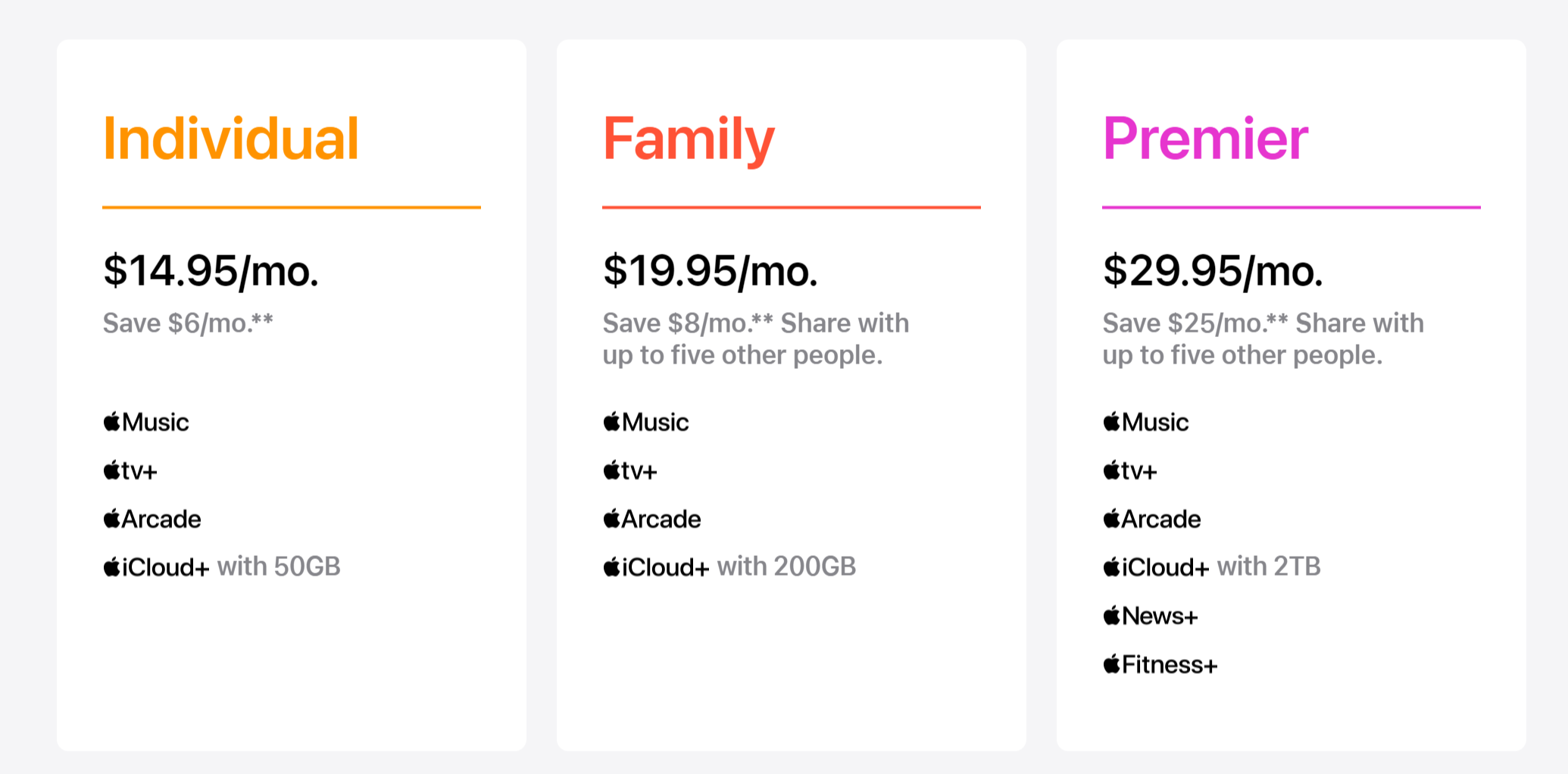Image resolution: width=1568 pixels, height=774 pixels.
Task: Select Apple Arcade logo in Individual plan
Action: tap(152, 519)
